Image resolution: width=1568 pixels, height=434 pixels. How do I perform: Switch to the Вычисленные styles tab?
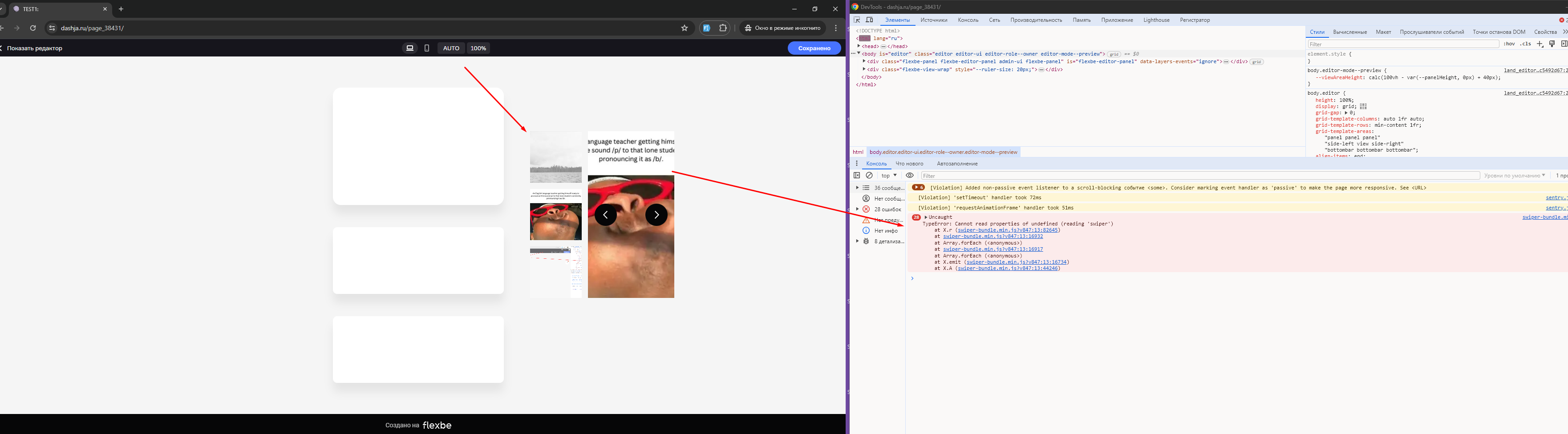1349,32
